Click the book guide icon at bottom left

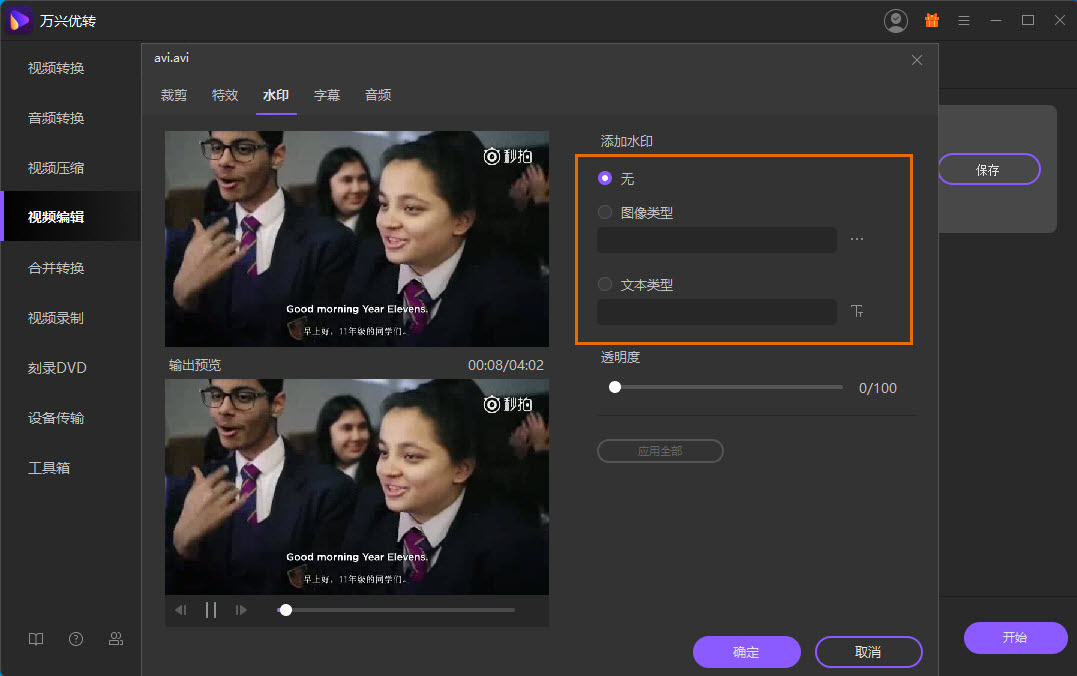point(36,639)
